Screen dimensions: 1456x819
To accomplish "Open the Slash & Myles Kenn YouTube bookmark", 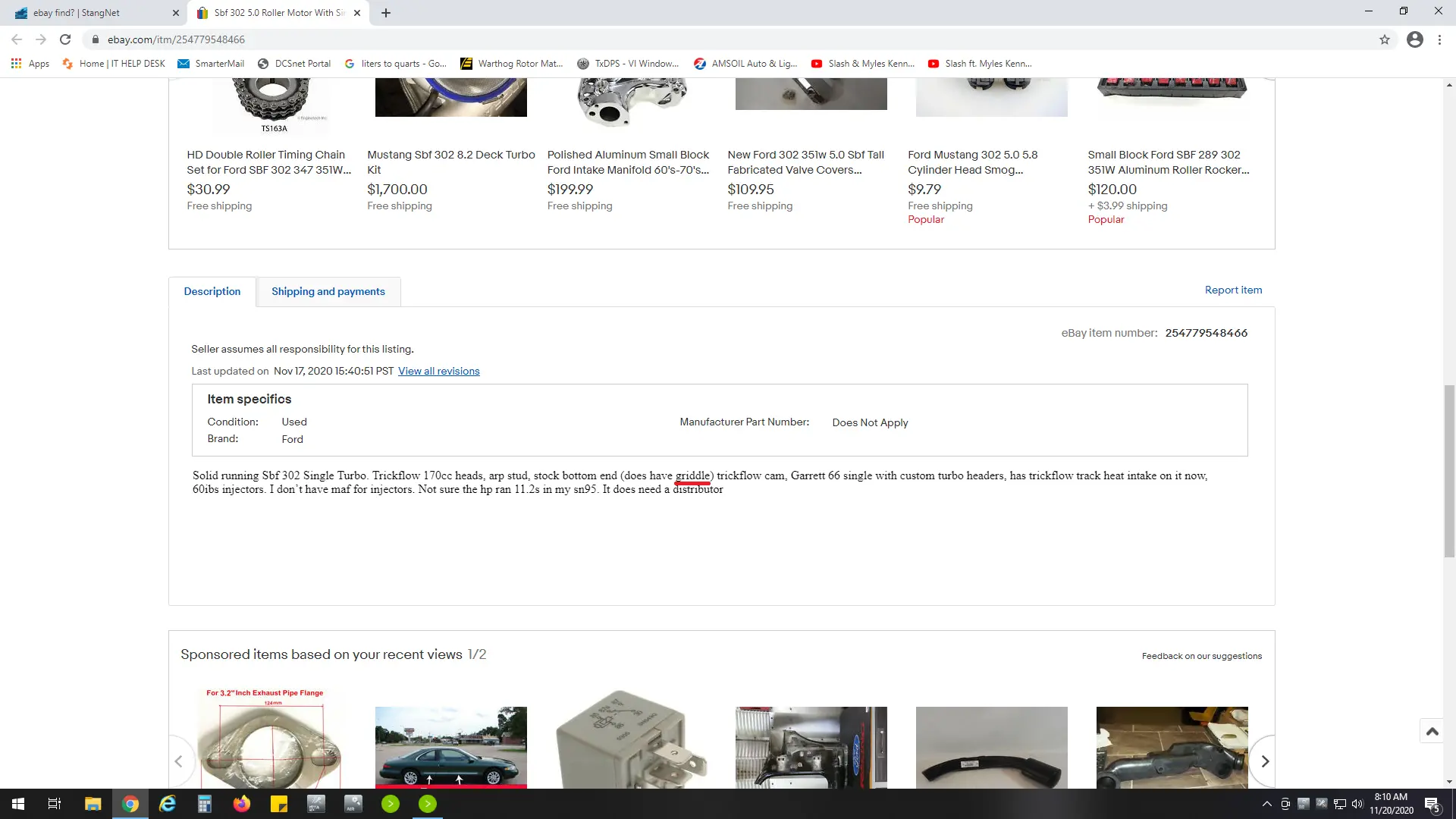I will click(863, 64).
